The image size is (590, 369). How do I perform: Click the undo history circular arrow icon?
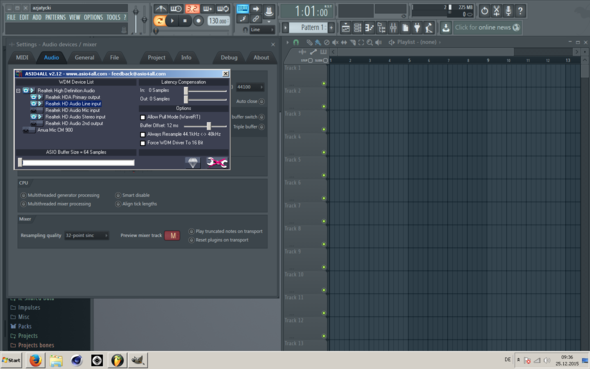point(485,11)
